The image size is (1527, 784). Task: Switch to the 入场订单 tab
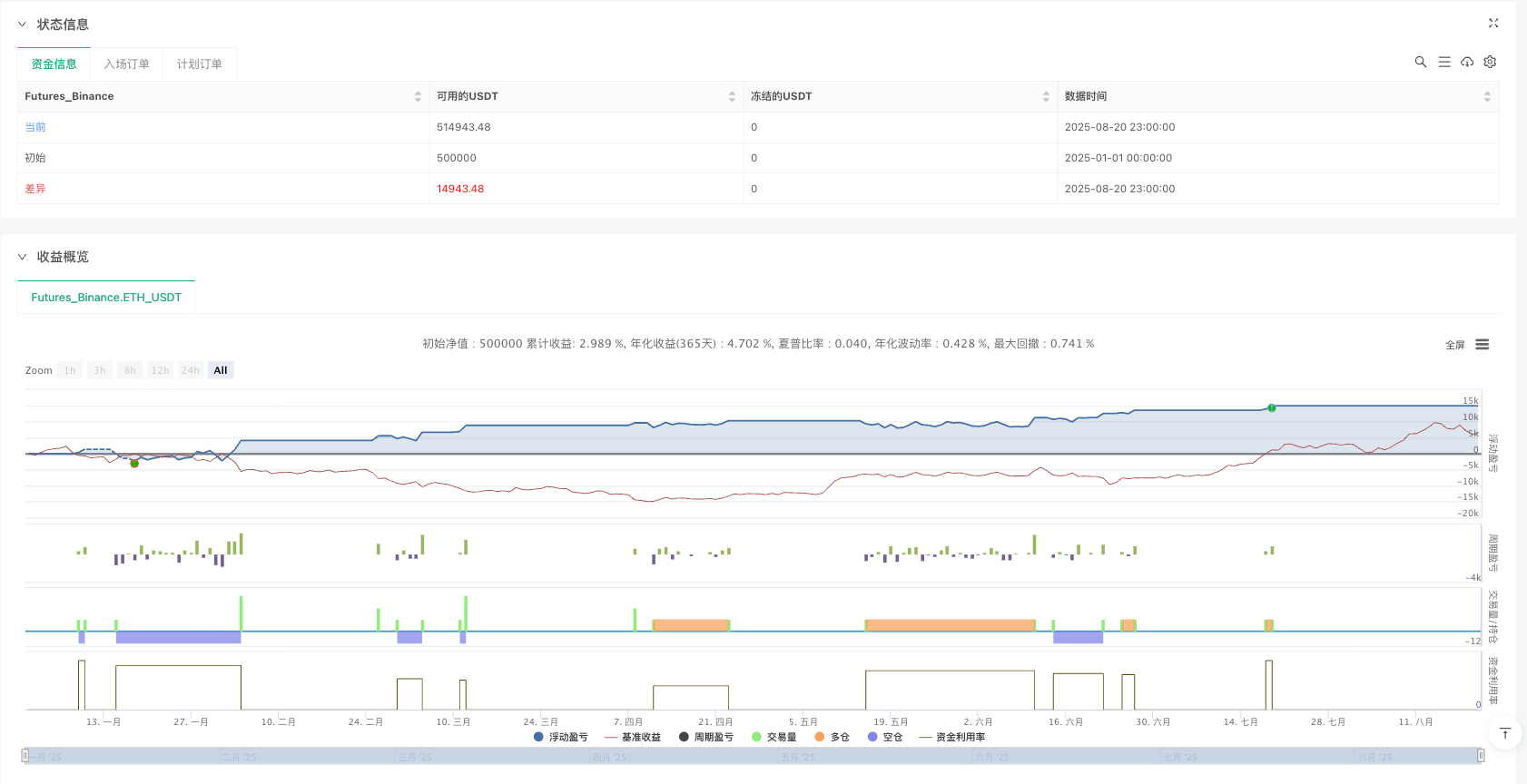click(x=127, y=64)
